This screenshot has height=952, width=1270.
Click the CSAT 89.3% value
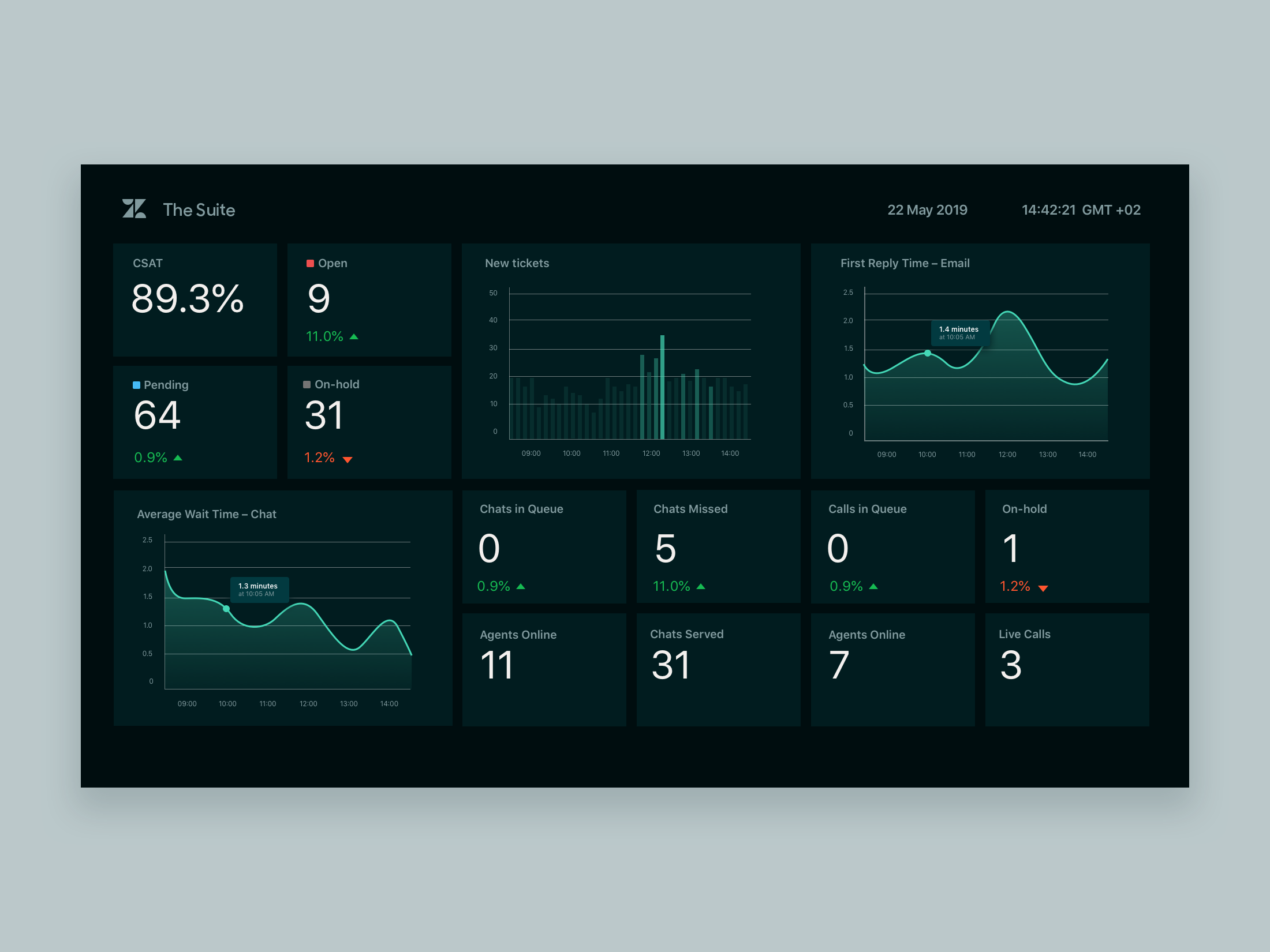point(188,299)
